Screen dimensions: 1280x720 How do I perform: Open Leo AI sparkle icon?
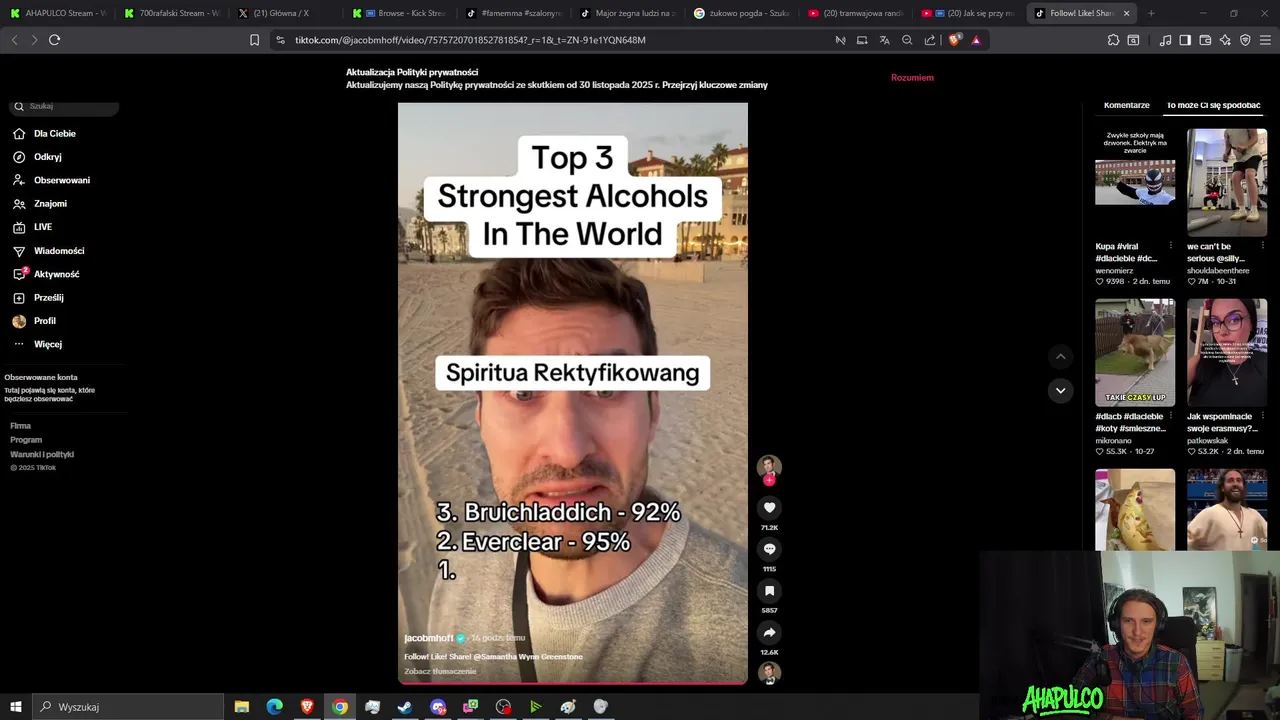click(x=1225, y=40)
